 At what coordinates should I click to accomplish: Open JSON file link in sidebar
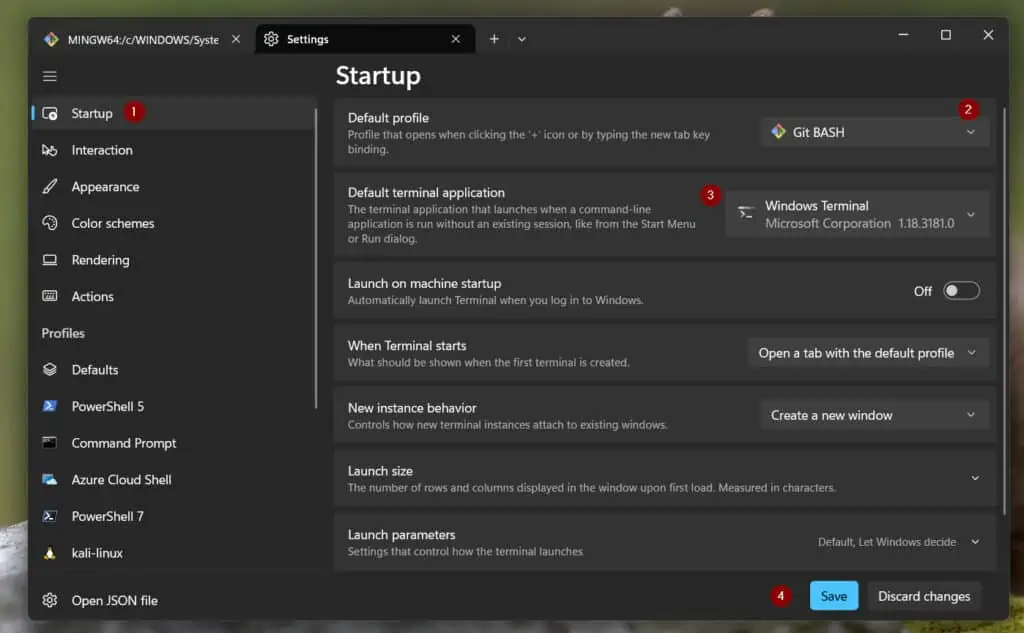[x=173, y=600]
